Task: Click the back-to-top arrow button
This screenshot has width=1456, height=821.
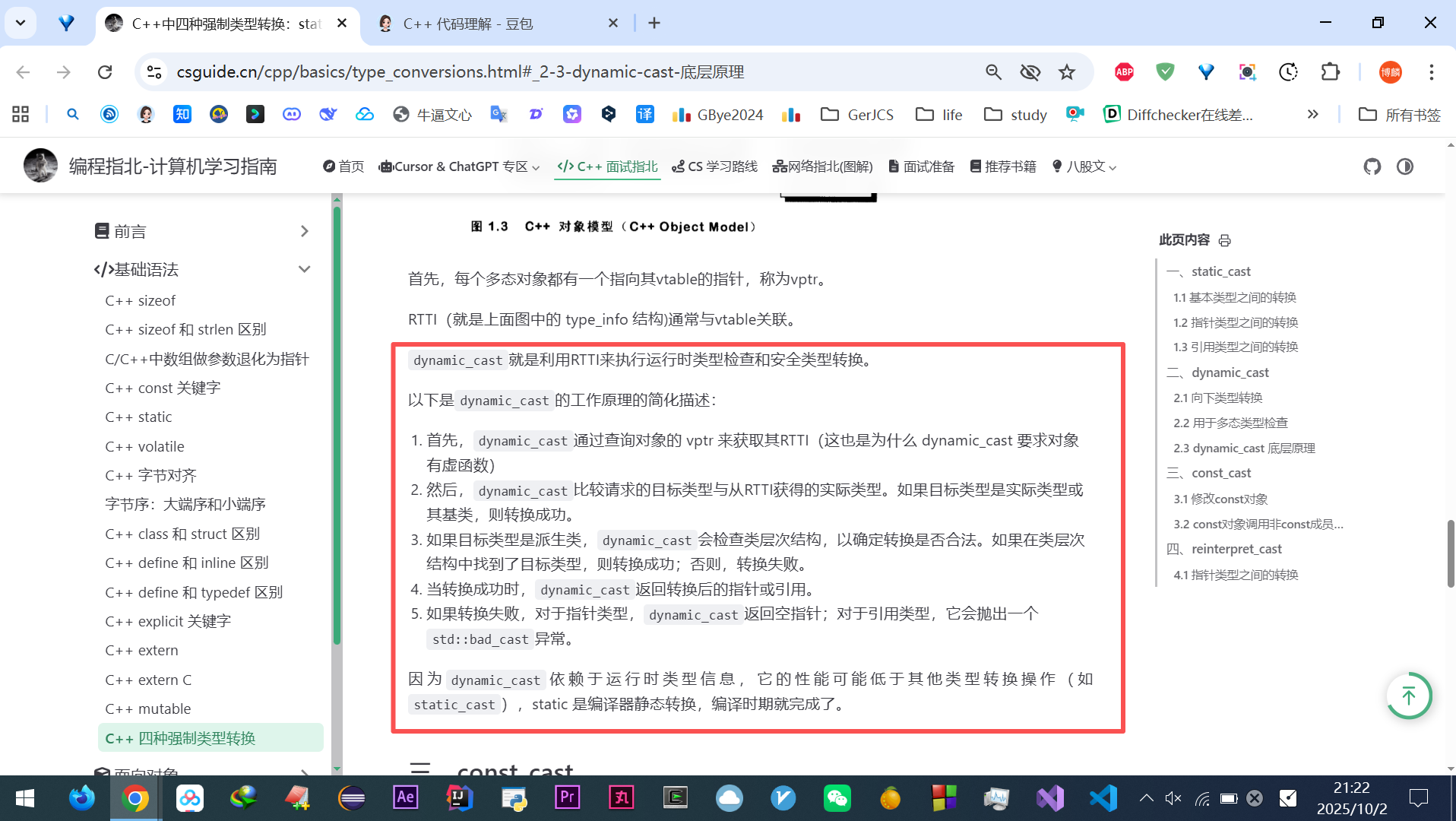Action: click(1409, 696)
